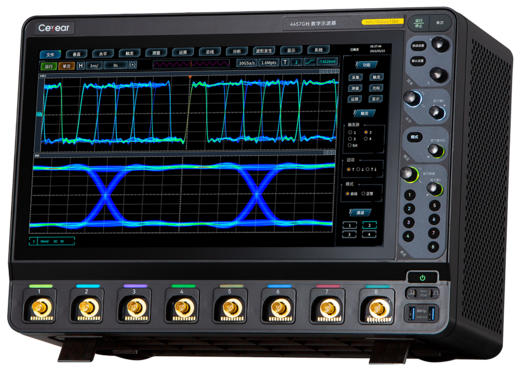This screenshot has height=372, width=520.
Task: Click the hardware 模式 mode key
Action: point(414,137)
